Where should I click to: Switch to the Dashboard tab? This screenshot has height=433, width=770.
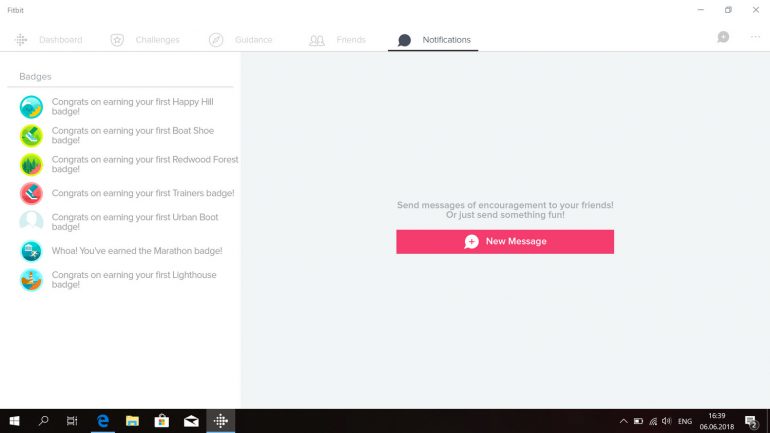pyautogui.click(x=49, y=40)
